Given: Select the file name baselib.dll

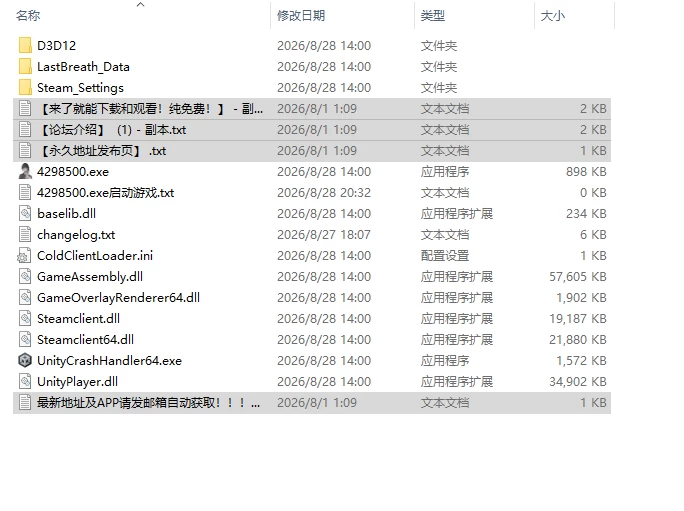Looking at the screenshot, I should pyautogui.click(x=66, y=213).
